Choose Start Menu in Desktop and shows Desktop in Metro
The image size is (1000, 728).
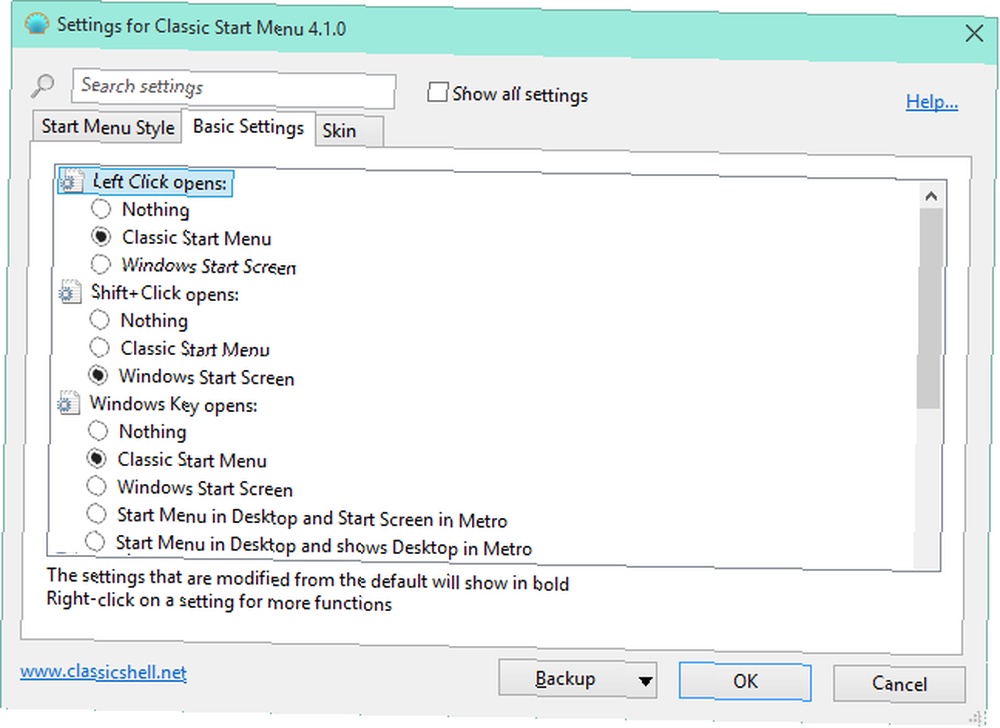tap(95, 541)
